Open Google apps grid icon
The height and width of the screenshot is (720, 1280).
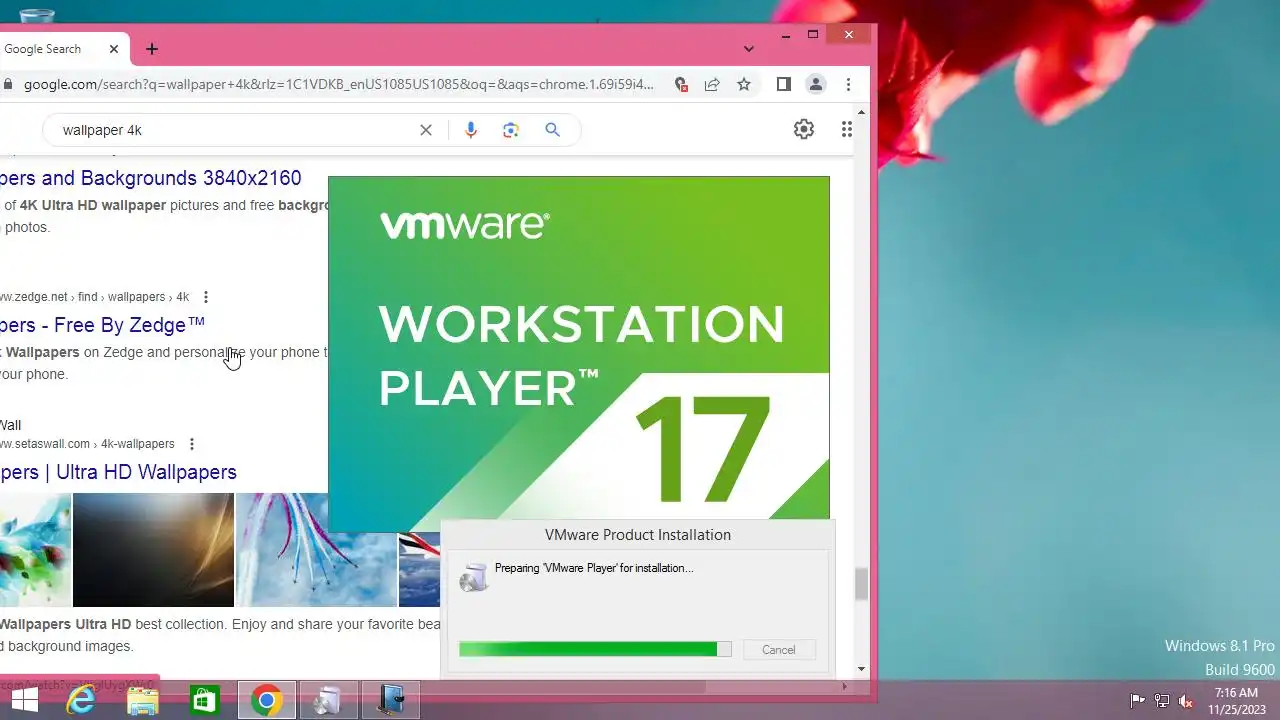(847, 129)
